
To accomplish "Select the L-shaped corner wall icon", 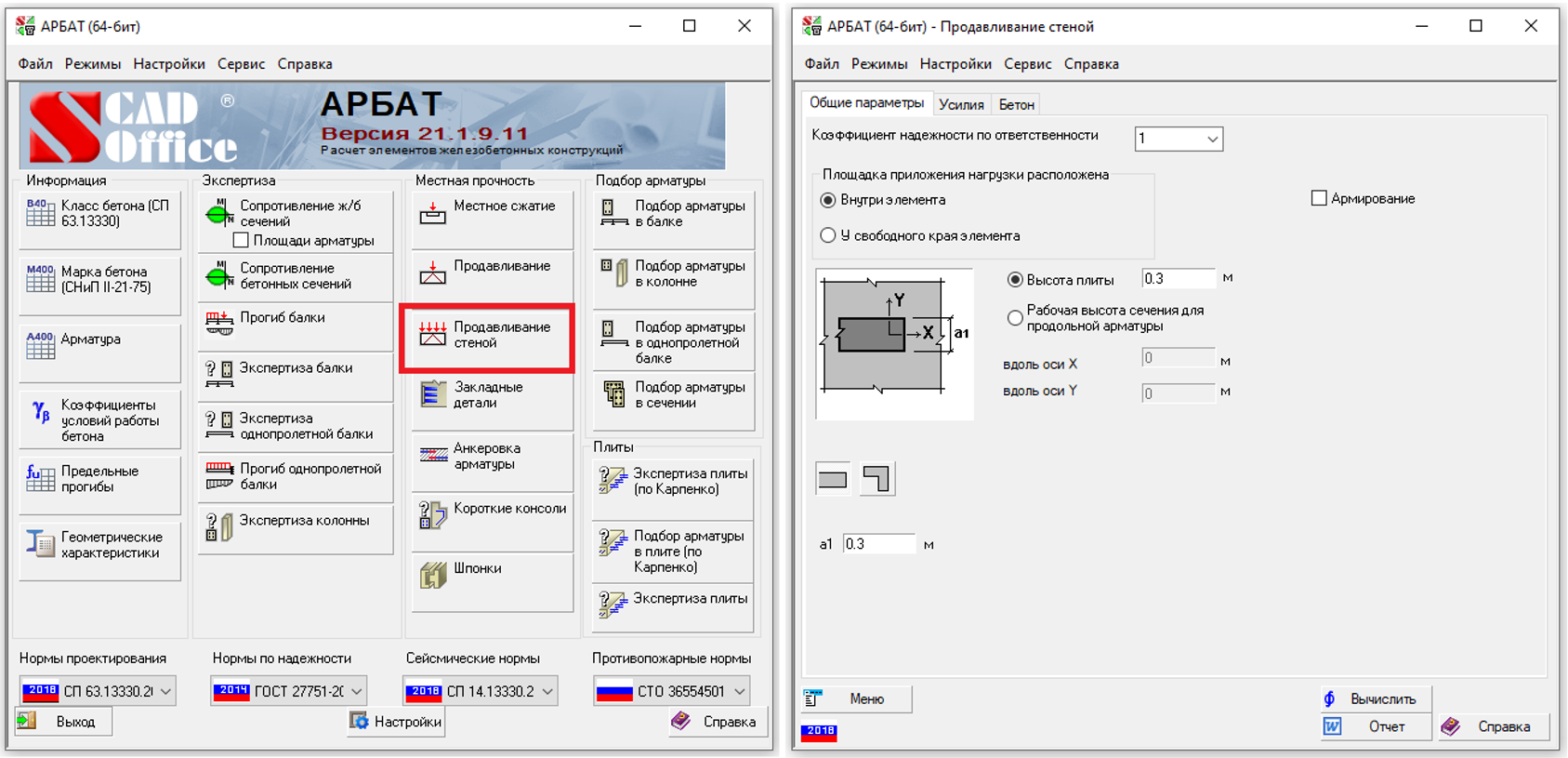I will coord(876,479).
